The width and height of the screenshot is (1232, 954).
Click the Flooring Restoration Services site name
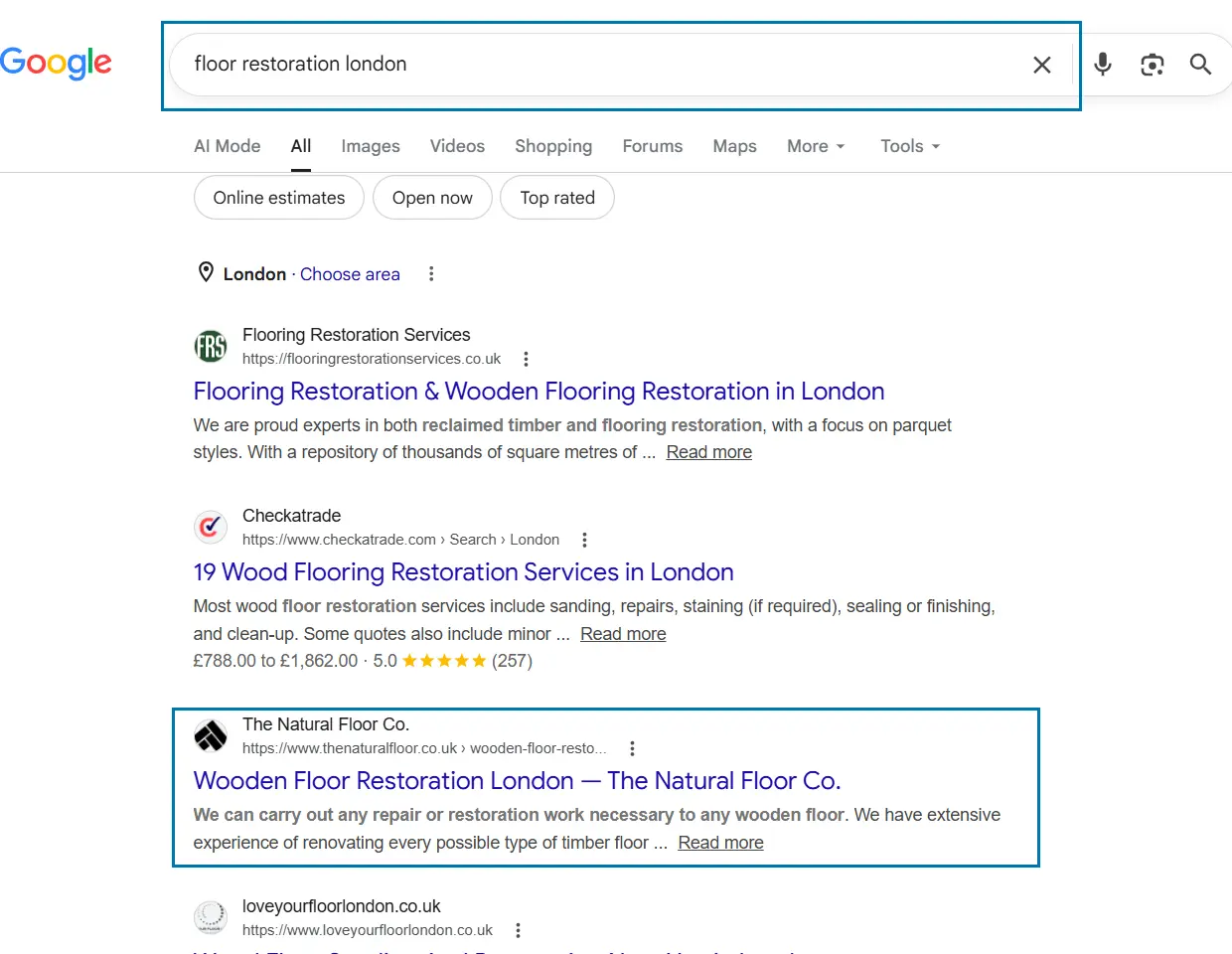pos(357,335)
